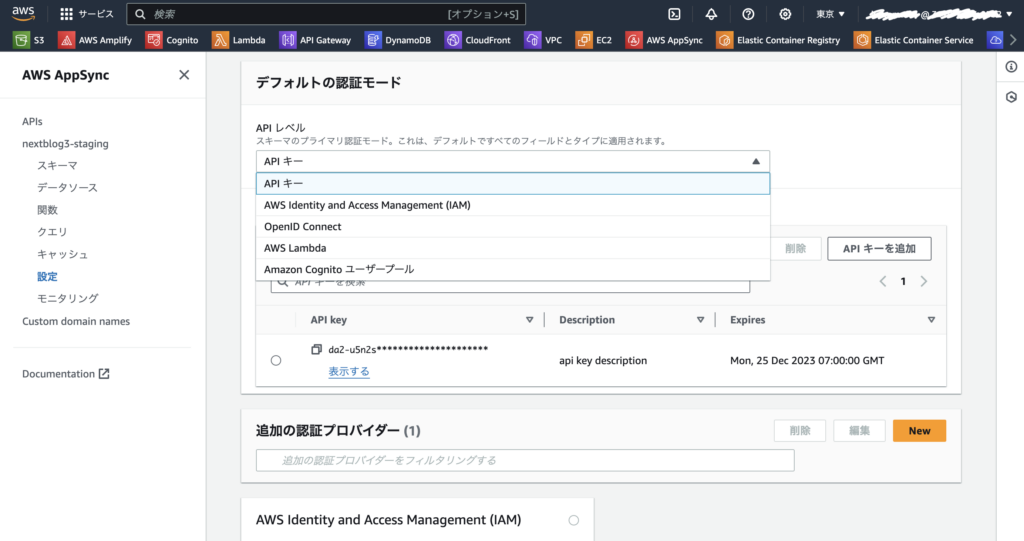Show more favorites with the right chevron

tap(1013, 40)
